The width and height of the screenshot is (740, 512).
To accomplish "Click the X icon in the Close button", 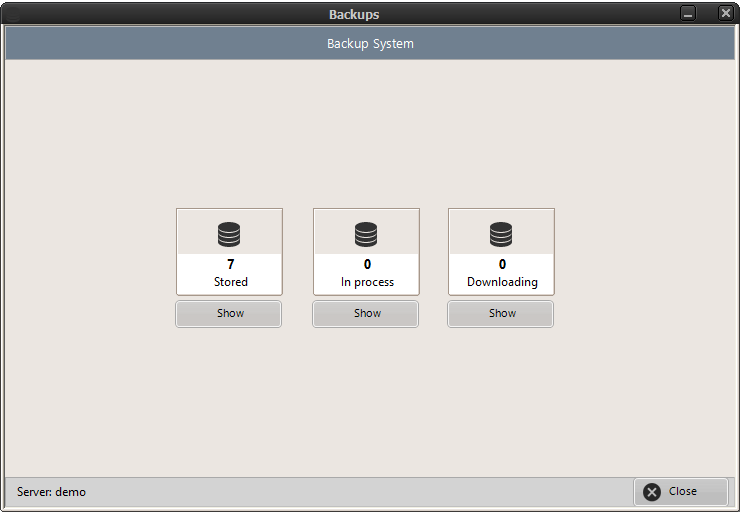I will 652,492.
